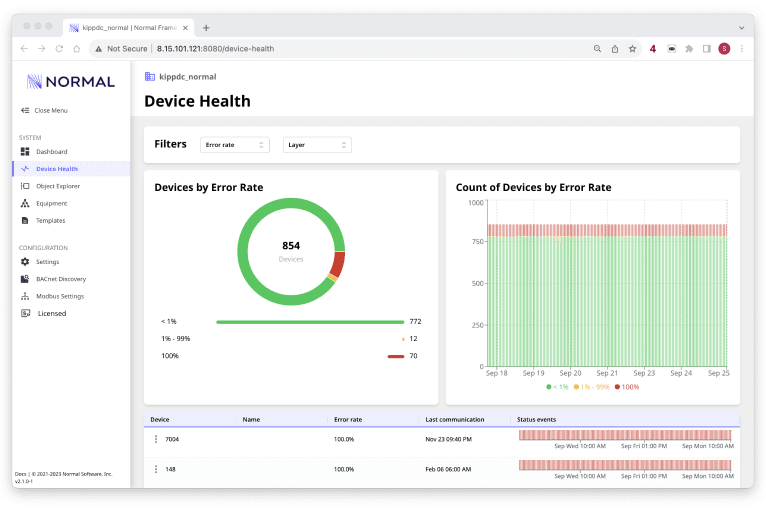Reload the page with the refresh icon

click(59, 49)
